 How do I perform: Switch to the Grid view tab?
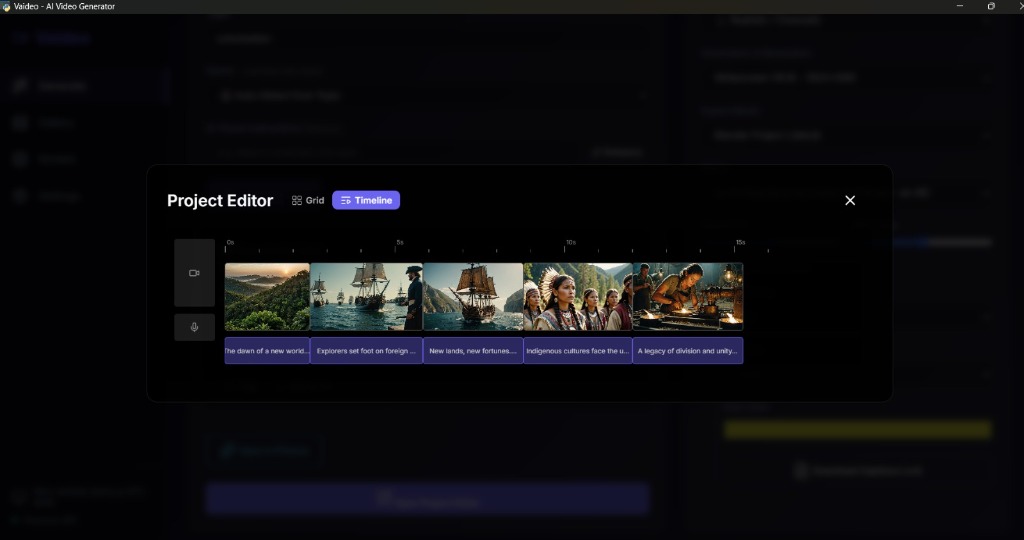click(x=308, y=200)
